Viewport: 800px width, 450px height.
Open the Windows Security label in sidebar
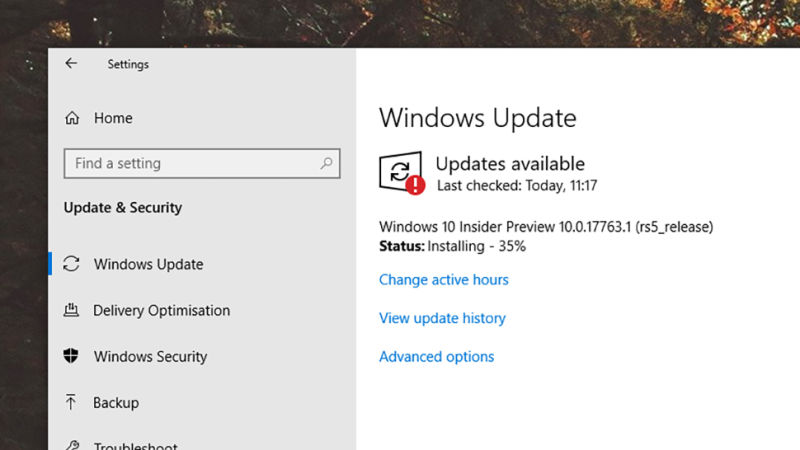(x=150, y=356)
